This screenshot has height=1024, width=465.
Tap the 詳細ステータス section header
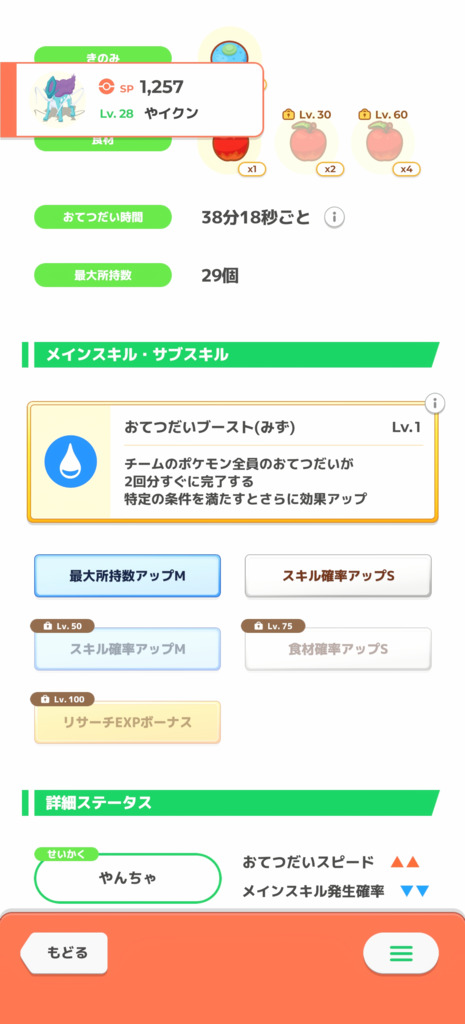[231, 803]
